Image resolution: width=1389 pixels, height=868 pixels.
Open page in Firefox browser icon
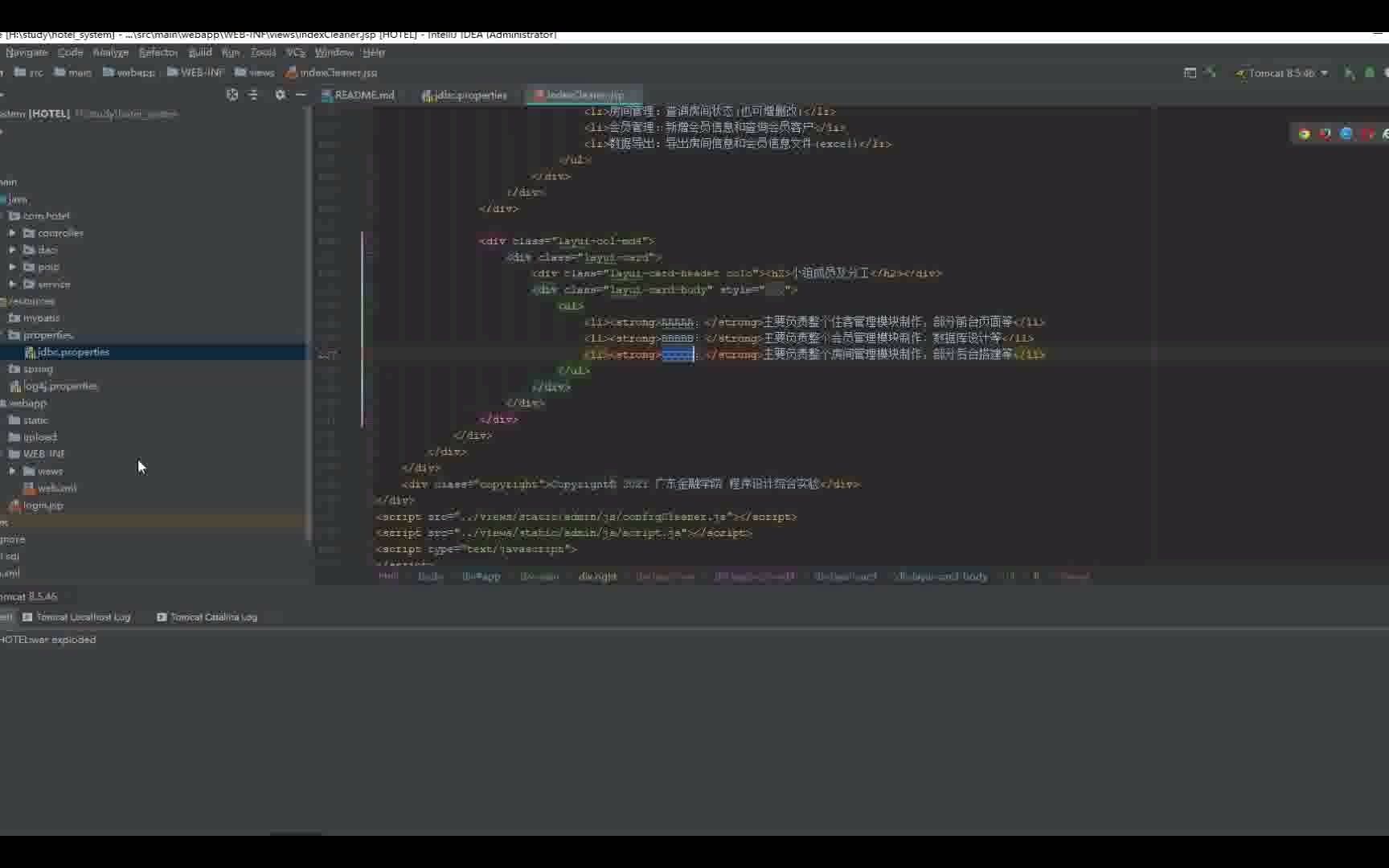1325,134
